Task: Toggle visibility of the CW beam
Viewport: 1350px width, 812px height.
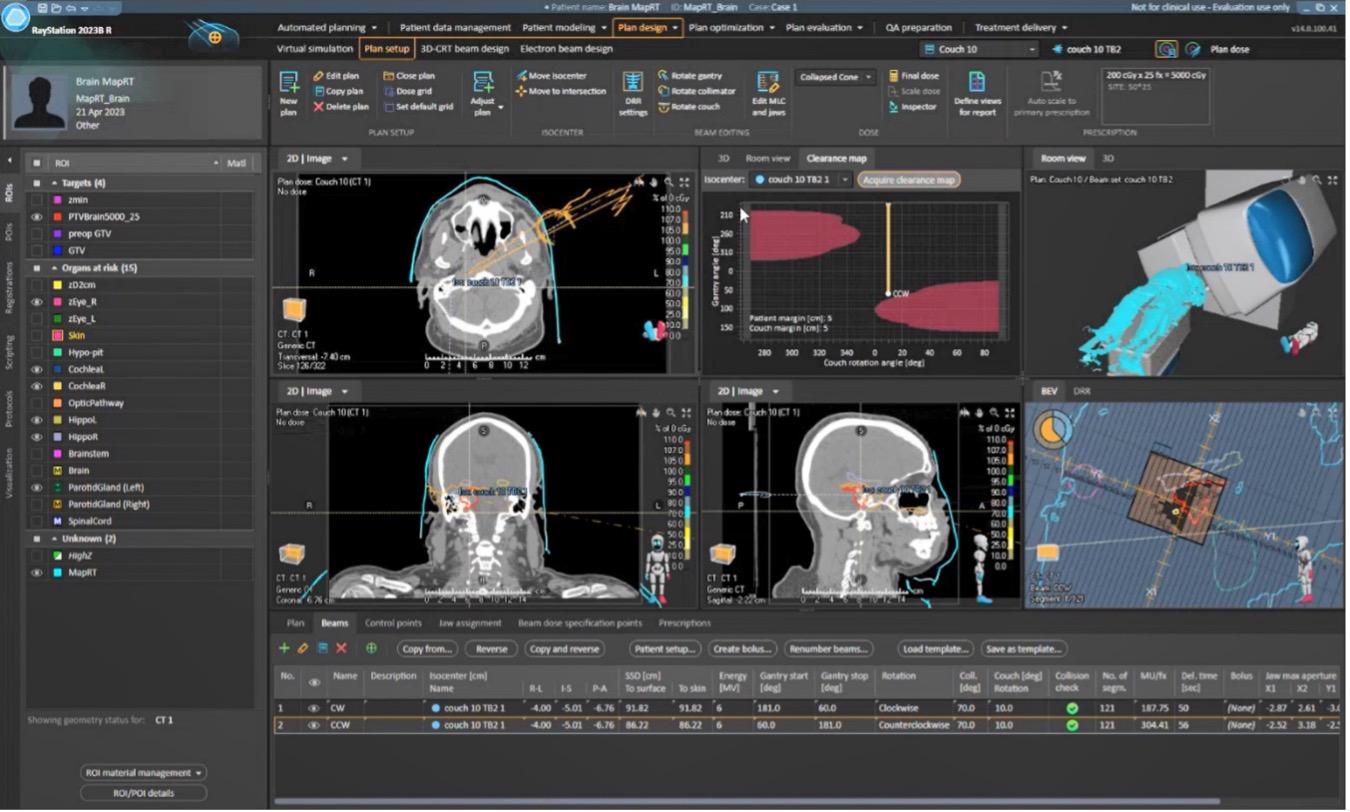Action: click(313, 707)
